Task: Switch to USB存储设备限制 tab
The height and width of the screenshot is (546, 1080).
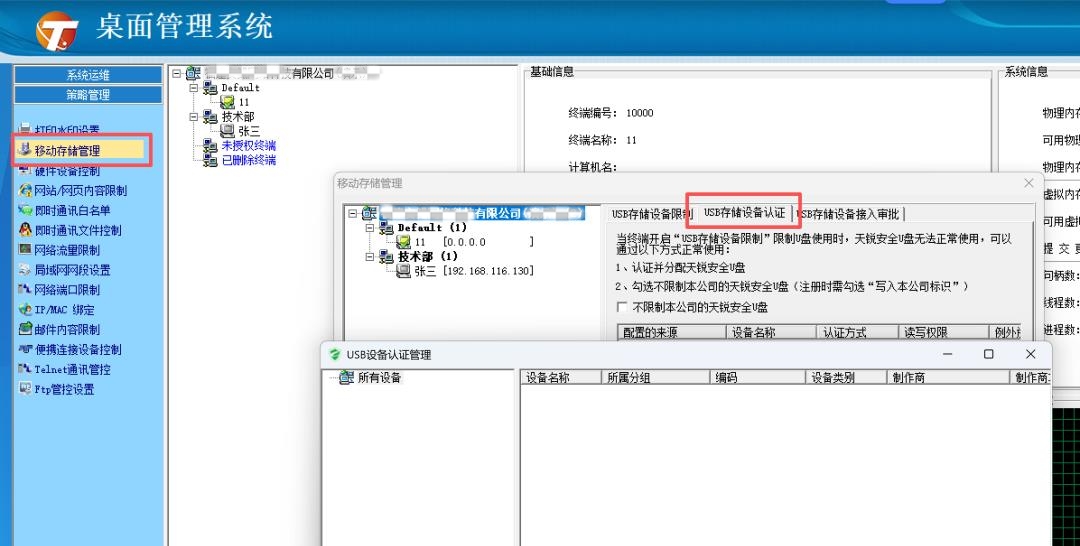Action: [x=651, y=214]
